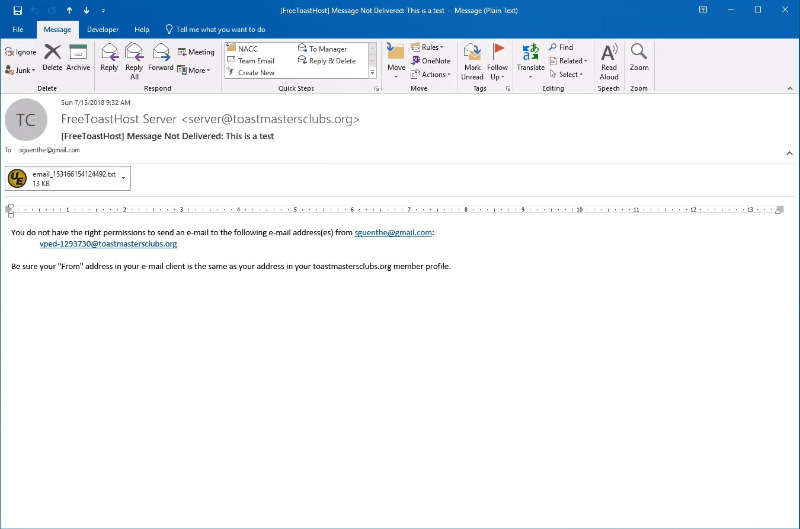Mark the message as Unread
Viewport: 800px width, 529px height.
pos(472,61)
